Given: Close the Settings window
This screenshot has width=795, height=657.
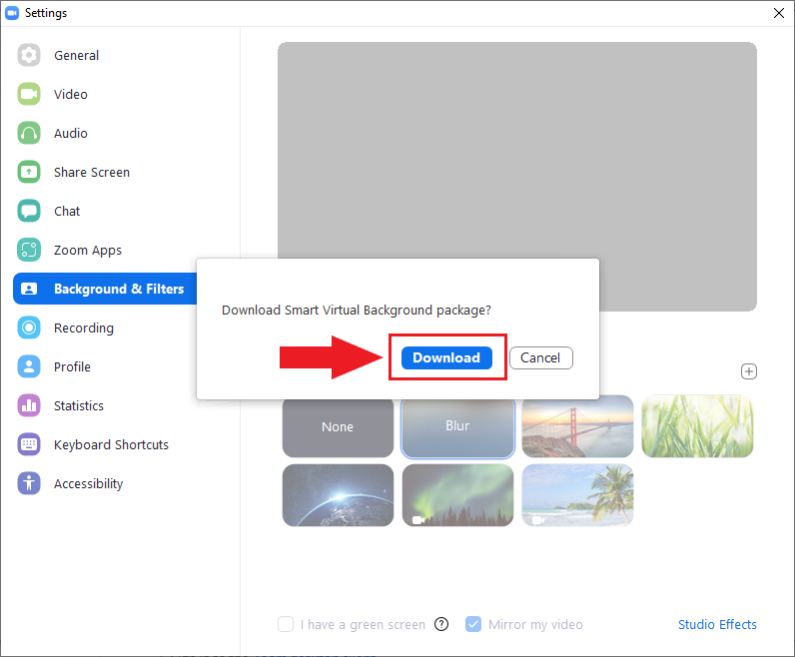Looking at the screenshot, I should coord(779,13).
